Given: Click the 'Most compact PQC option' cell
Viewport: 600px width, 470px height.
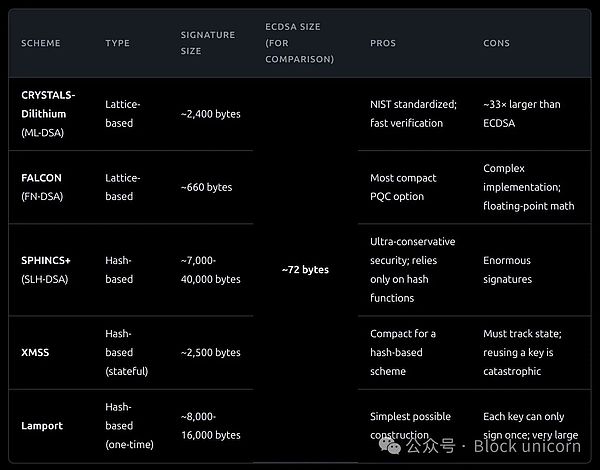Looking at the screenshot, I should (x=403, y=187).
